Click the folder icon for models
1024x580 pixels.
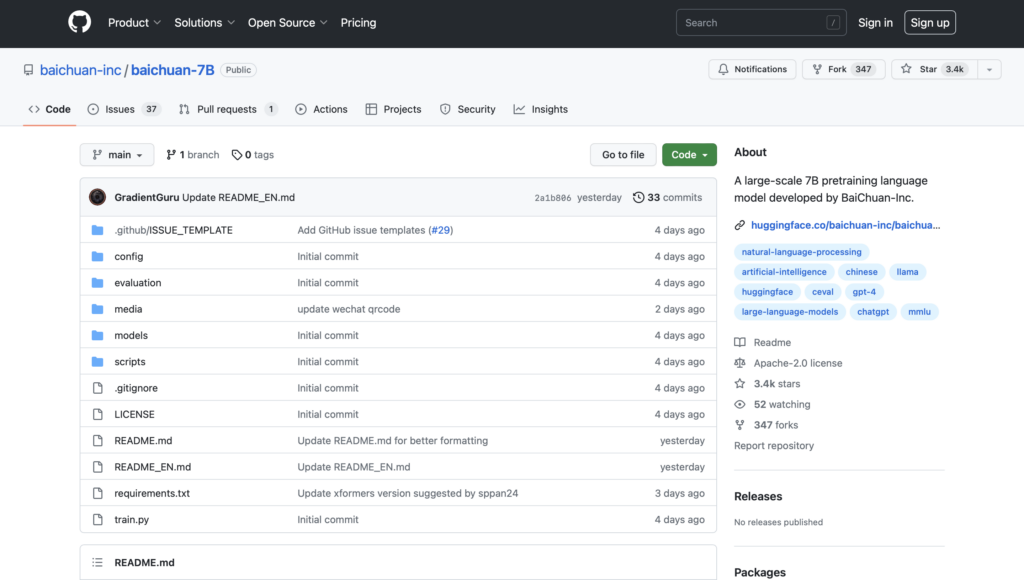click(x=97, y=335)
